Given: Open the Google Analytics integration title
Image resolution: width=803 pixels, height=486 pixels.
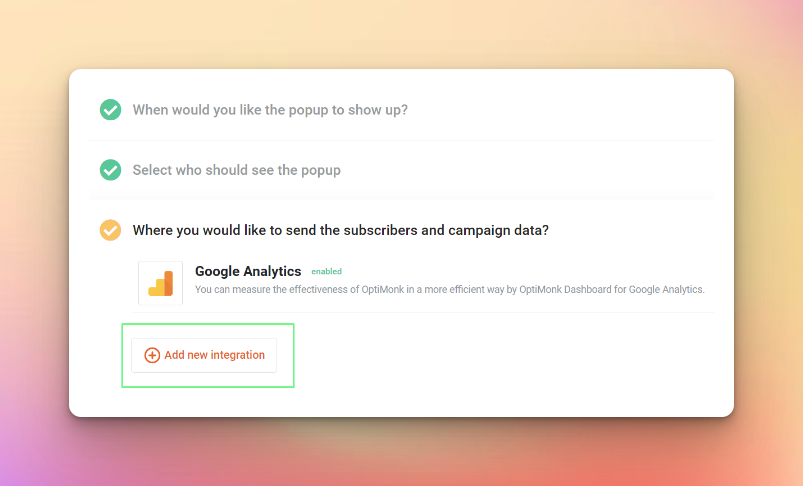Looking at the screenshot, I should 248,271.
